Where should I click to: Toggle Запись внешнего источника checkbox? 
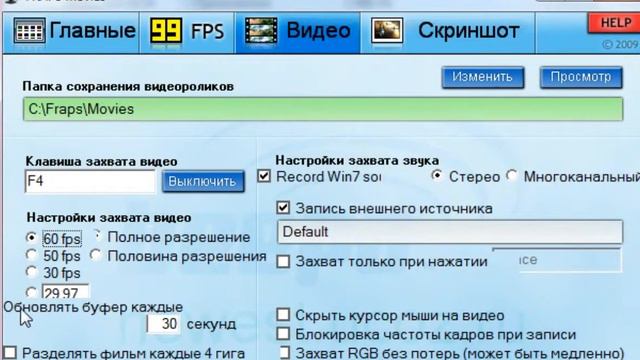coord(283,208)
